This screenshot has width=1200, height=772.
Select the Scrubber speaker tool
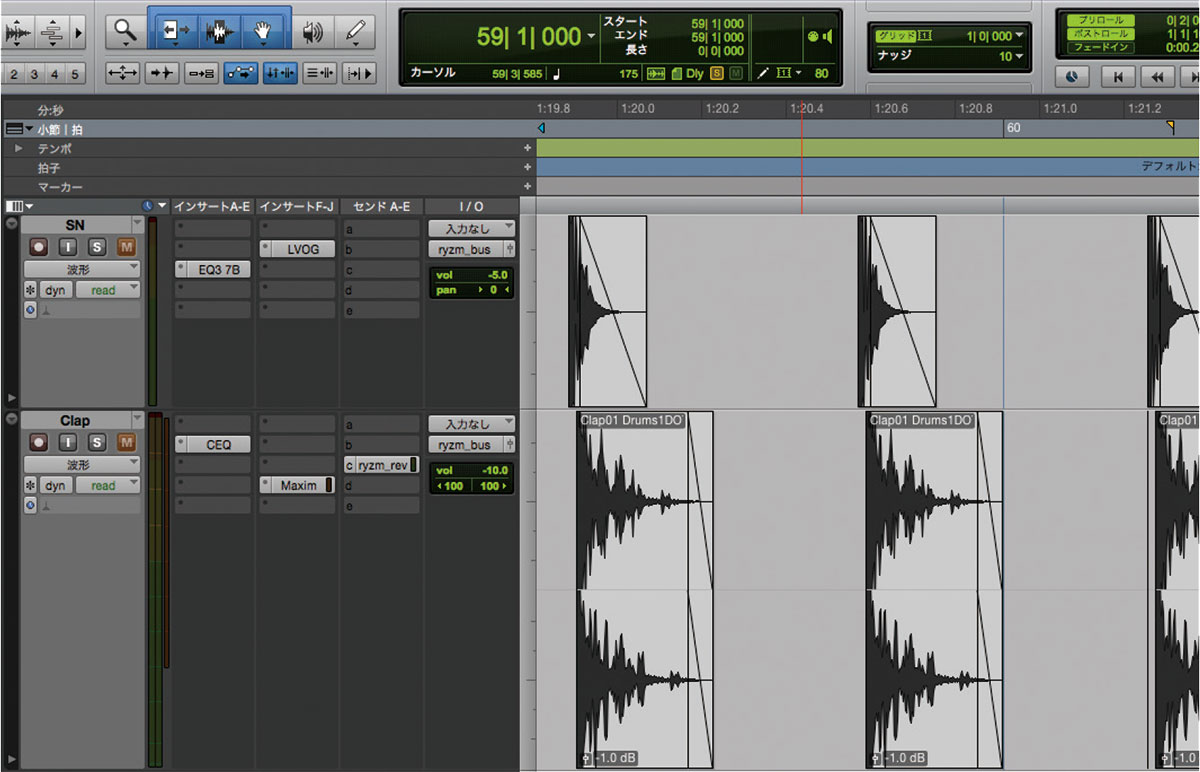click(x=313, y=32)
